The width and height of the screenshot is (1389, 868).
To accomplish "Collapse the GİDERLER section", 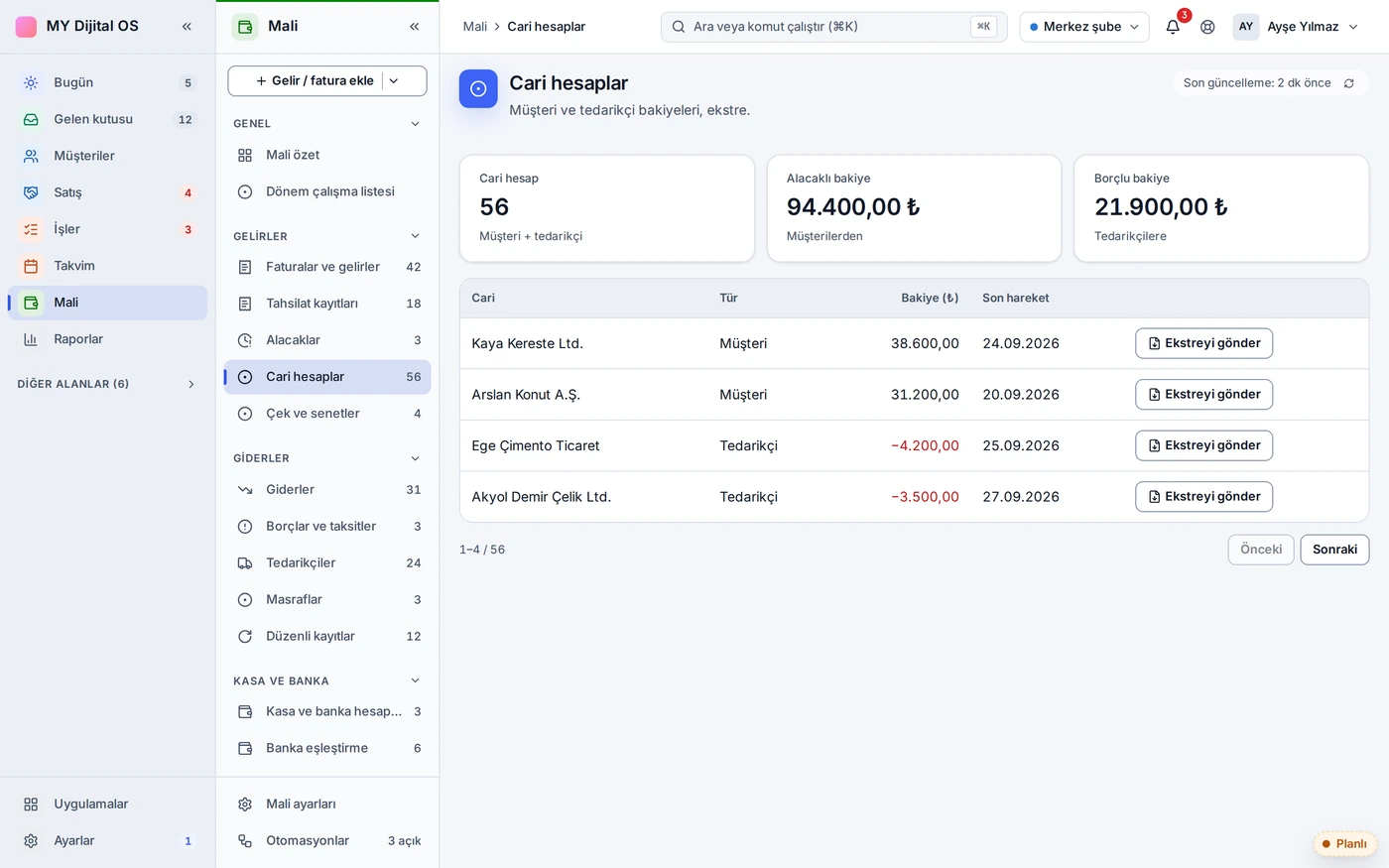I will click(x=415, y=458).
